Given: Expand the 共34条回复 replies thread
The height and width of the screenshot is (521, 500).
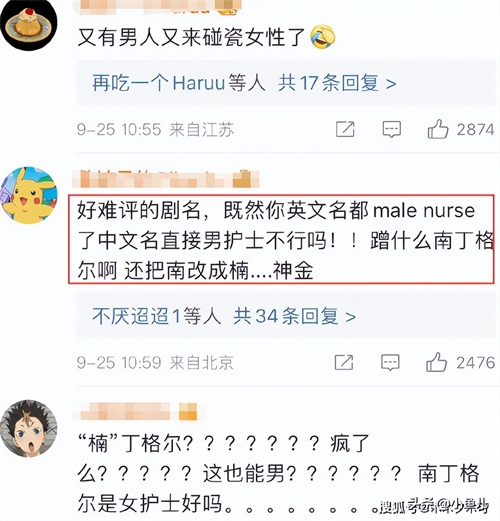Looking at the screenshot, I should (x=294, y=316).
